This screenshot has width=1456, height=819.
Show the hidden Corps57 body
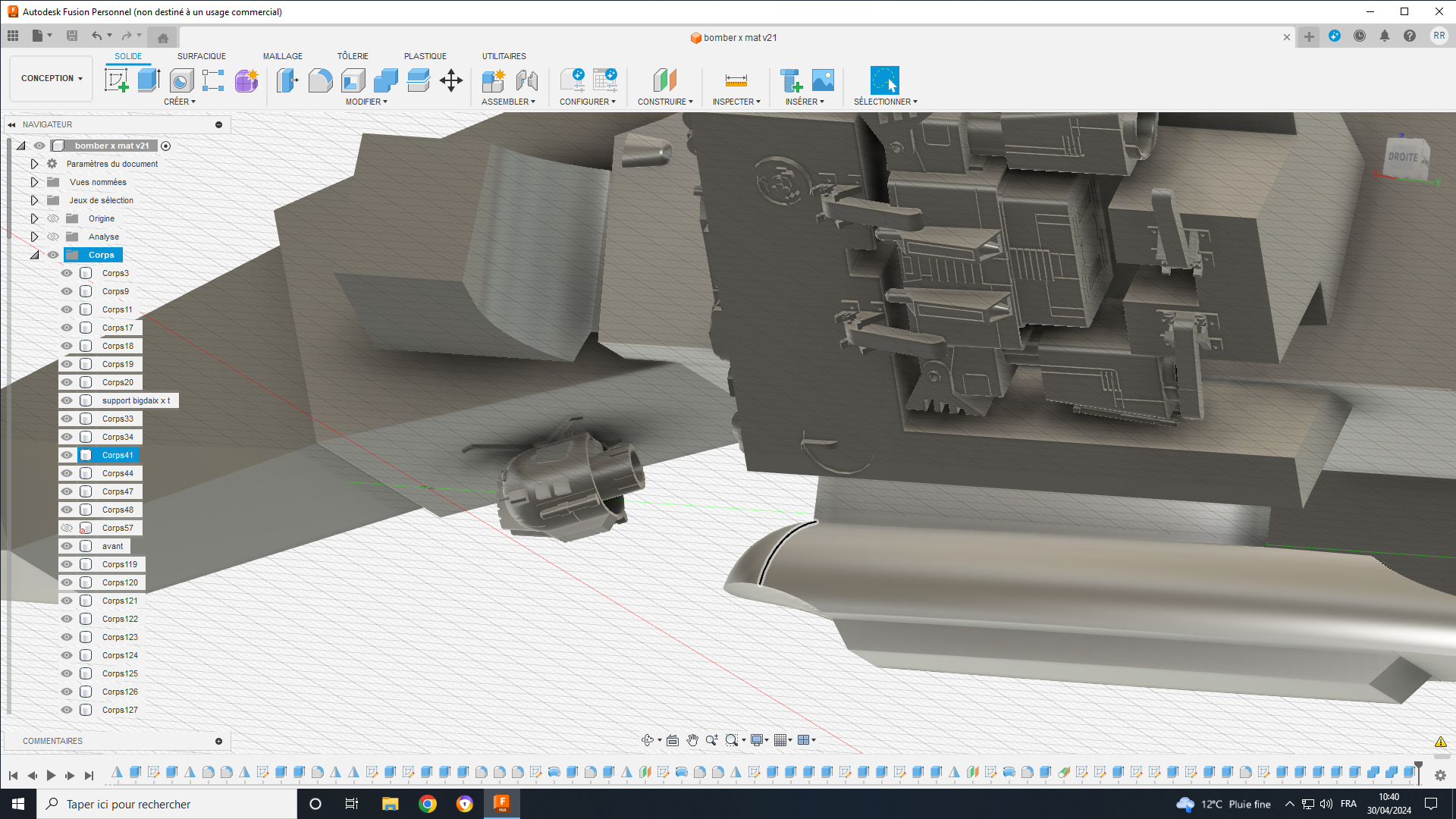tap(67, 528)
